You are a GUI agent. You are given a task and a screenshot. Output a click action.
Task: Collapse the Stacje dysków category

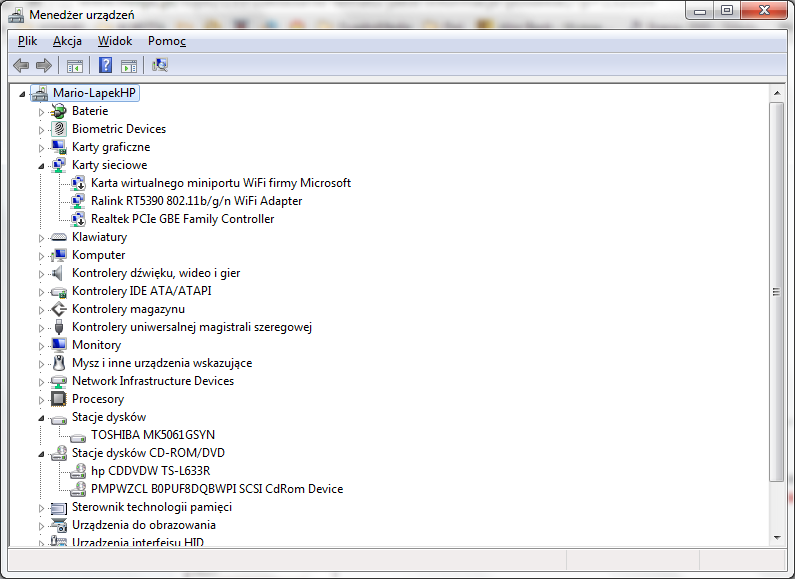tap(41, 418)
